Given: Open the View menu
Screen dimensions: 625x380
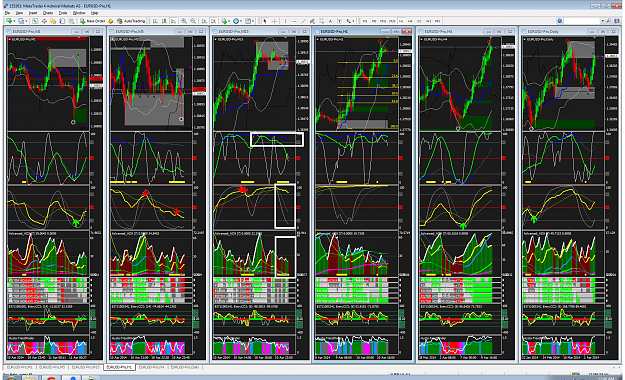Looking at the screenshot, I should click(19, 13).
